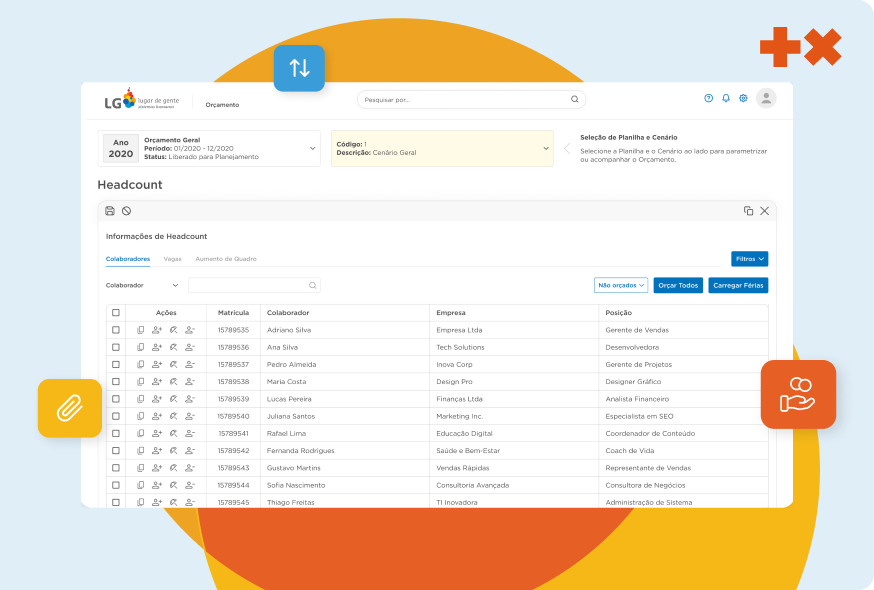This screenshot has height=590, width=874.
Task: Click the add-person icon for Adriano Silva
Action: pos(157,330)
